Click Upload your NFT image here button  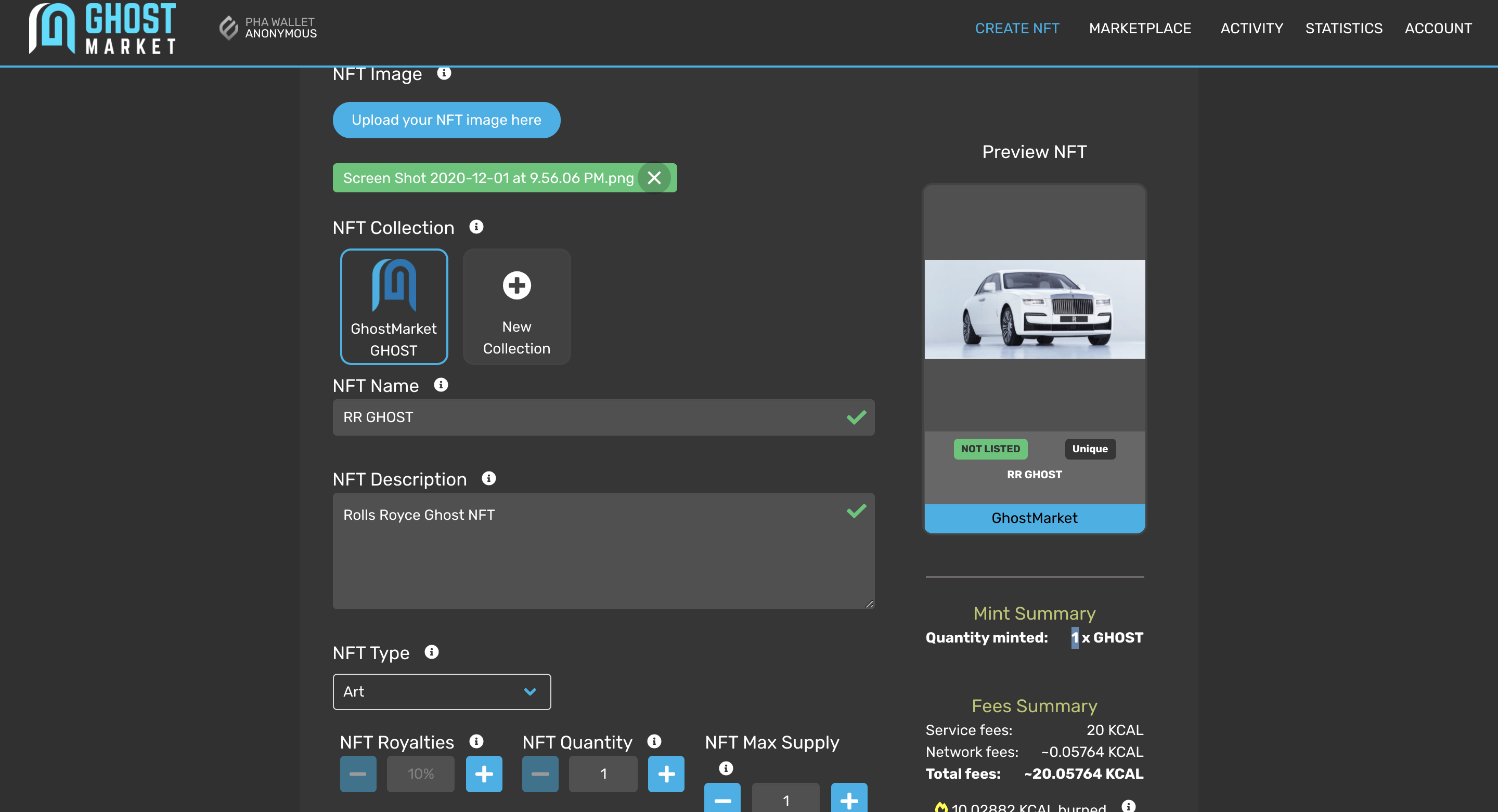(446, 120)
